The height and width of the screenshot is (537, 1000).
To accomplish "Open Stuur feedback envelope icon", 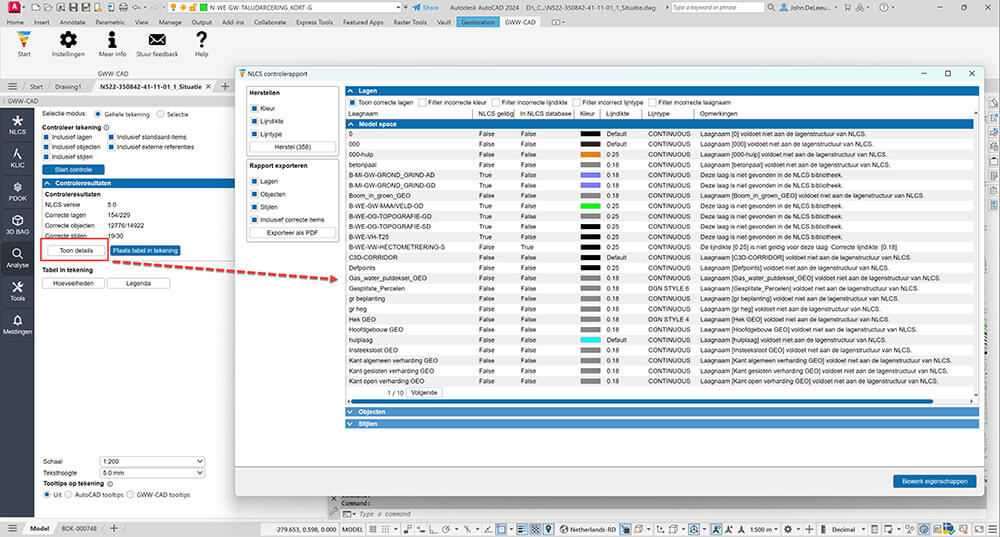I will [x=157, y=40].
